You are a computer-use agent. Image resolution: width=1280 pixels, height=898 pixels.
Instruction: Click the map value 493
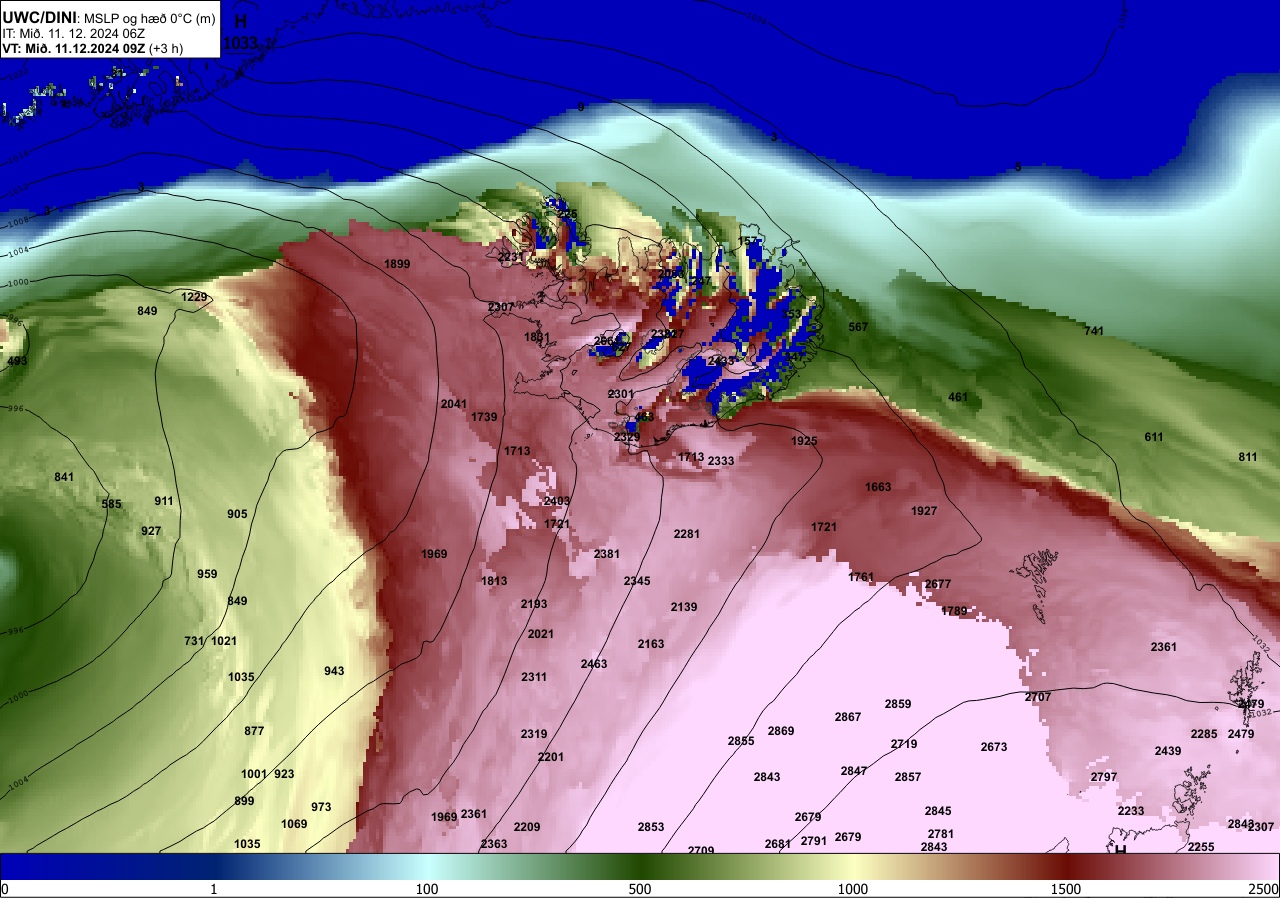click(x=17, y=361)
